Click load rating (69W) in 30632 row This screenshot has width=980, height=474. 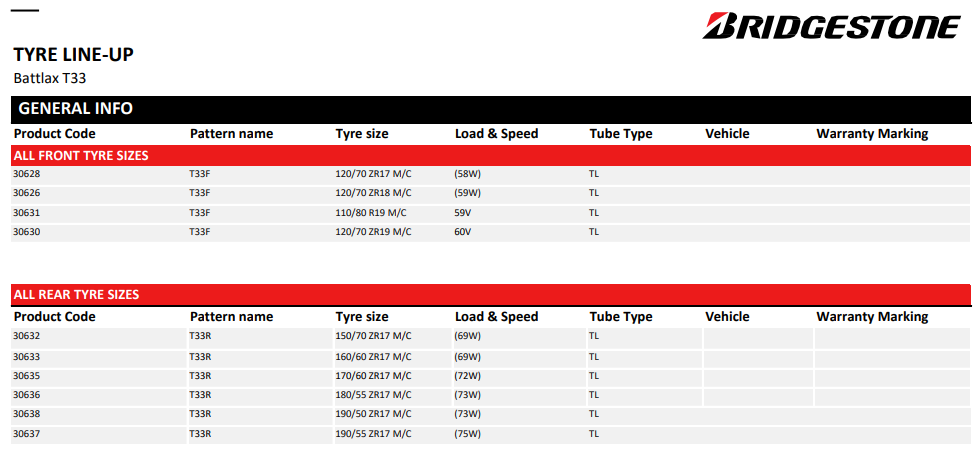point(468,336)
